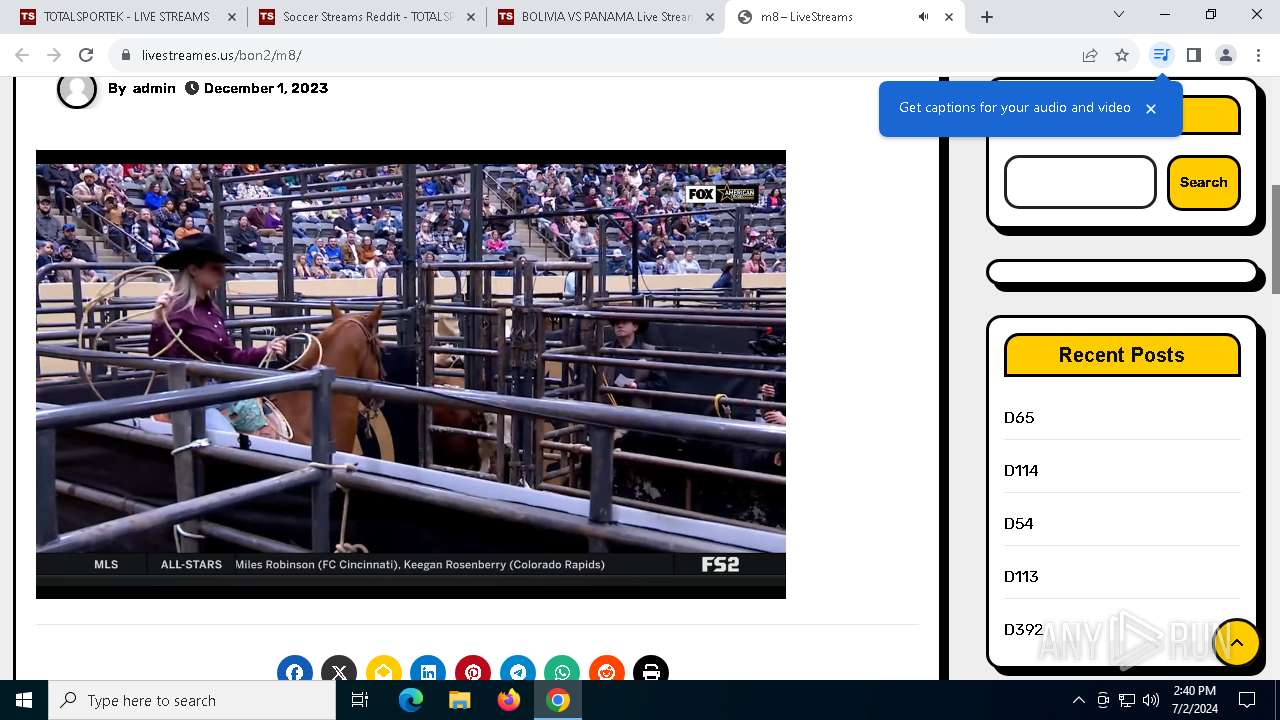This screenshot has height=720, width=1280.
Task: Close the BOLIVIA VS PANAMA tab
Action: [710, 17]
